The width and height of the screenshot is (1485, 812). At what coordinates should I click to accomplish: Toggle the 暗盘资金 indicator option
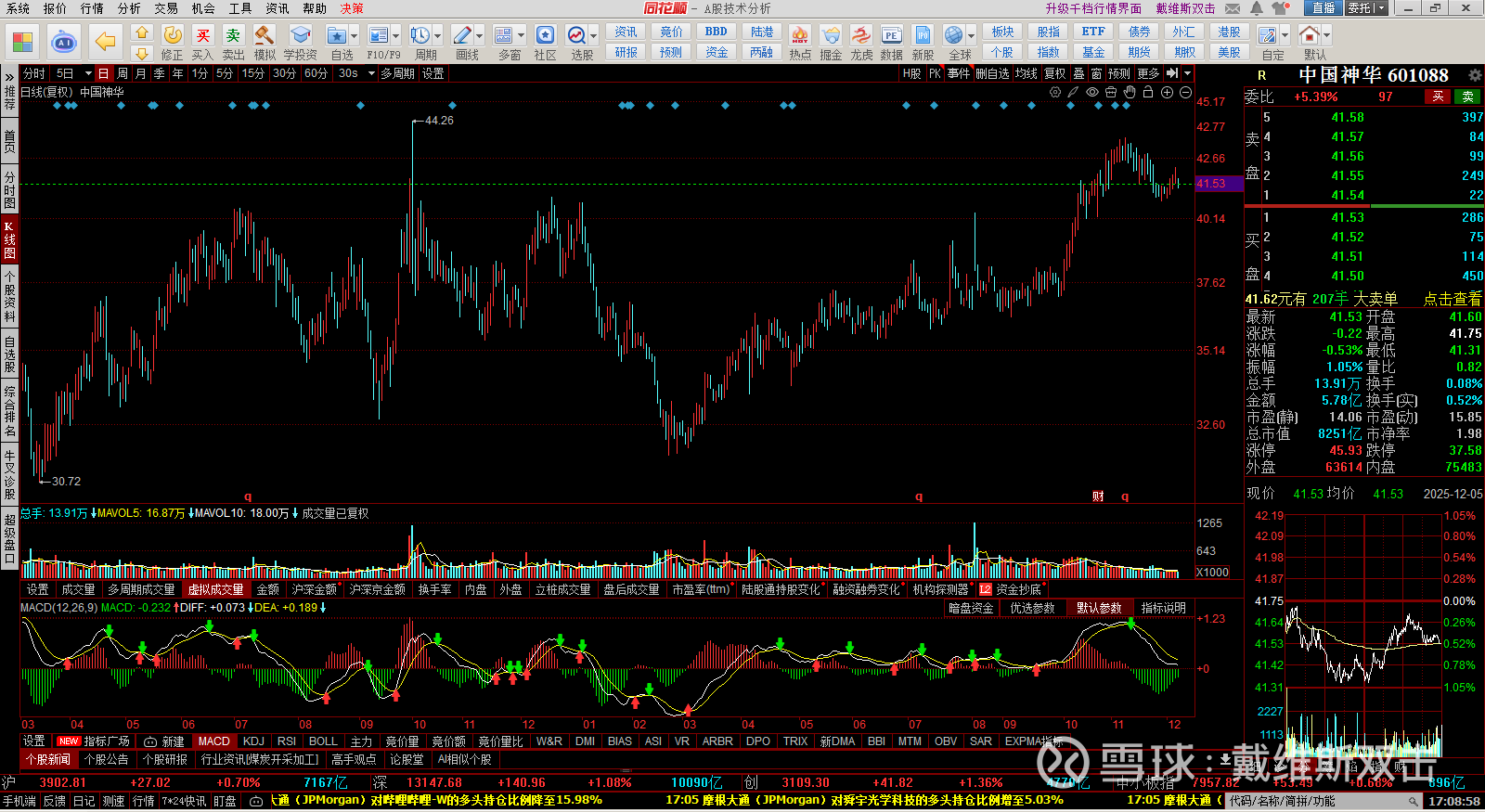(971, 608)
